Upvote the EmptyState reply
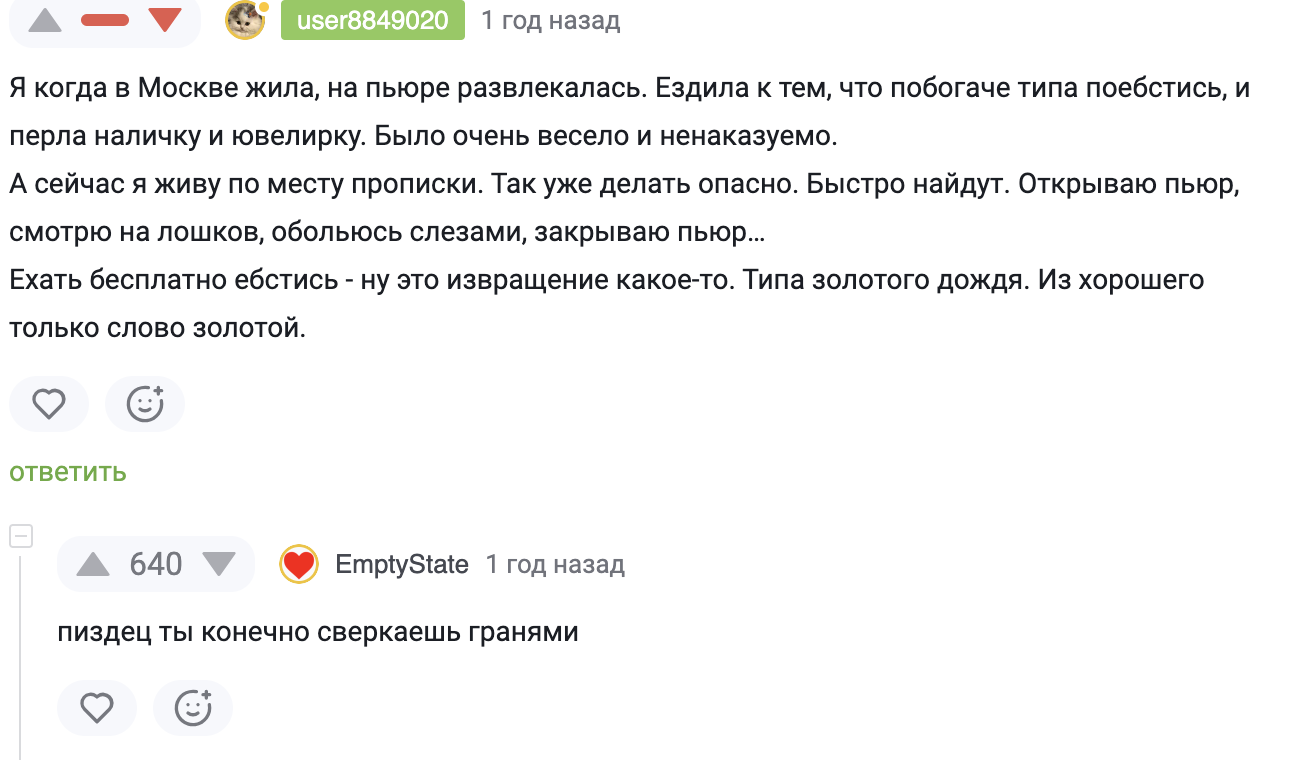This screenshot has height=760, width=1290. tap(93, 565)
